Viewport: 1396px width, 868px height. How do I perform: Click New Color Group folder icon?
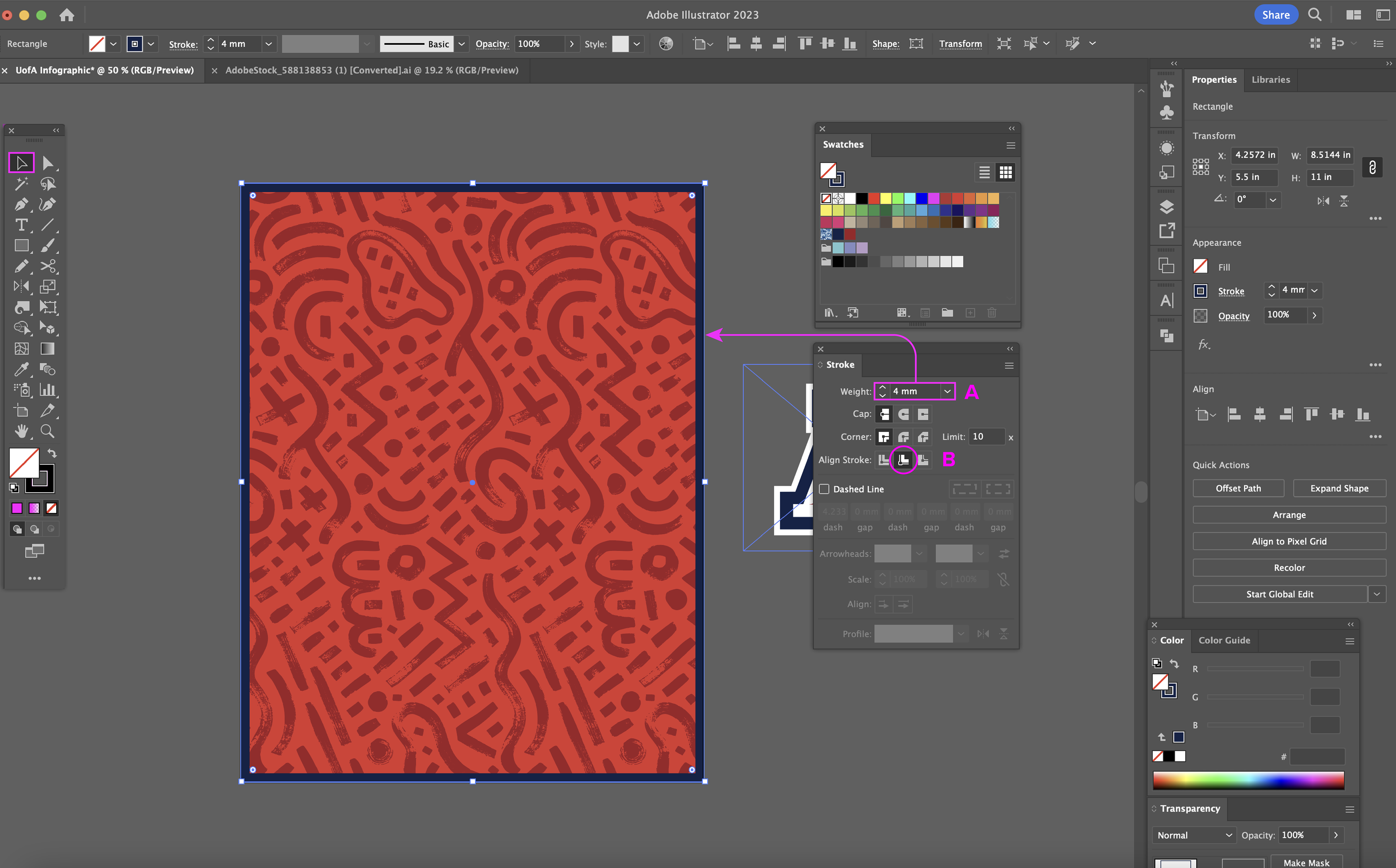(947, 313)
